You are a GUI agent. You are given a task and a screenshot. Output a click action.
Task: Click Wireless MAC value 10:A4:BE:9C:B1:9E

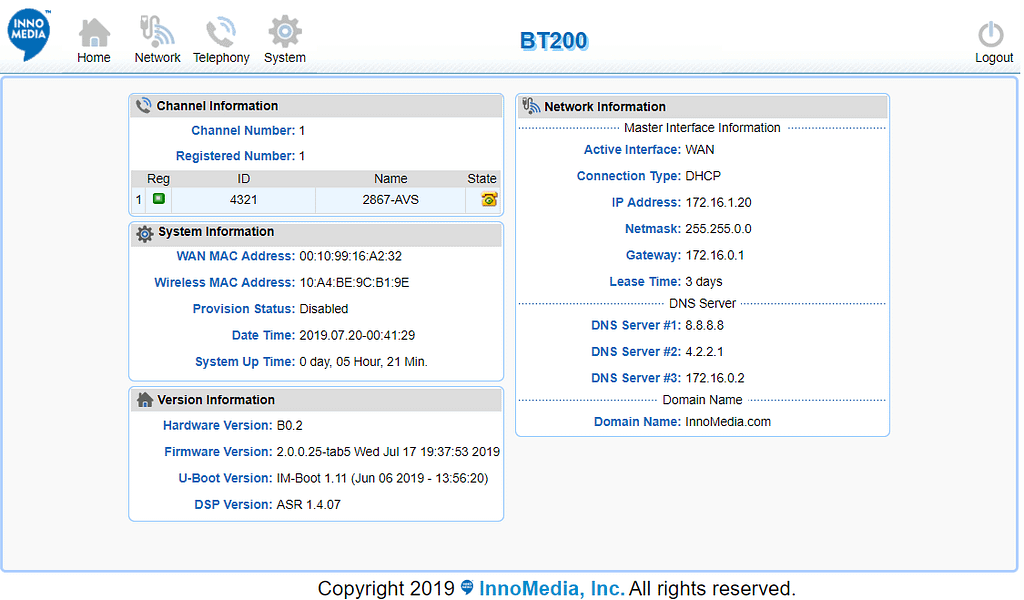tap(354, 283)
